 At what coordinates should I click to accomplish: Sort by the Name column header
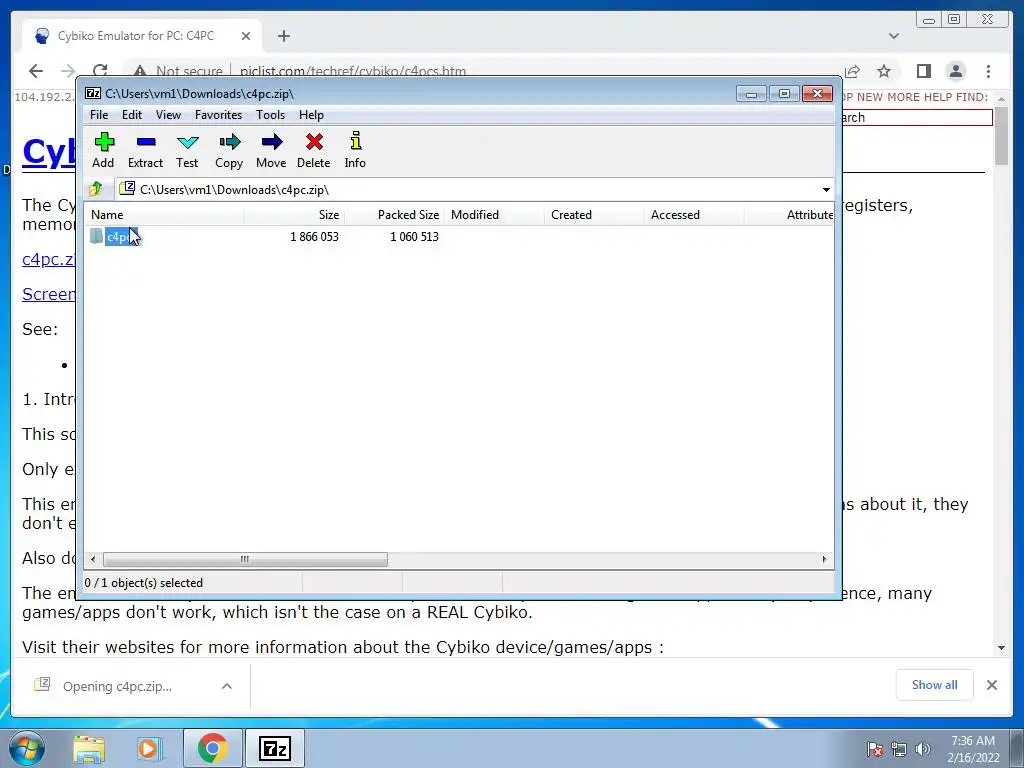(165, 215)
